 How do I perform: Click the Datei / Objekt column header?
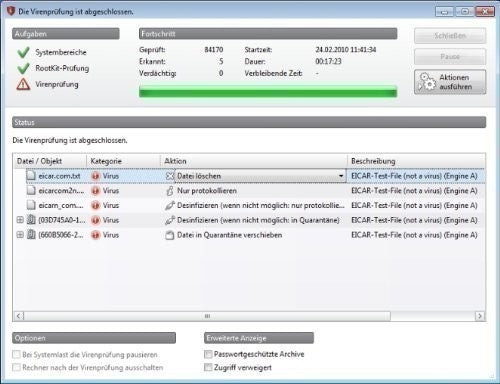(x=50, y=161)
